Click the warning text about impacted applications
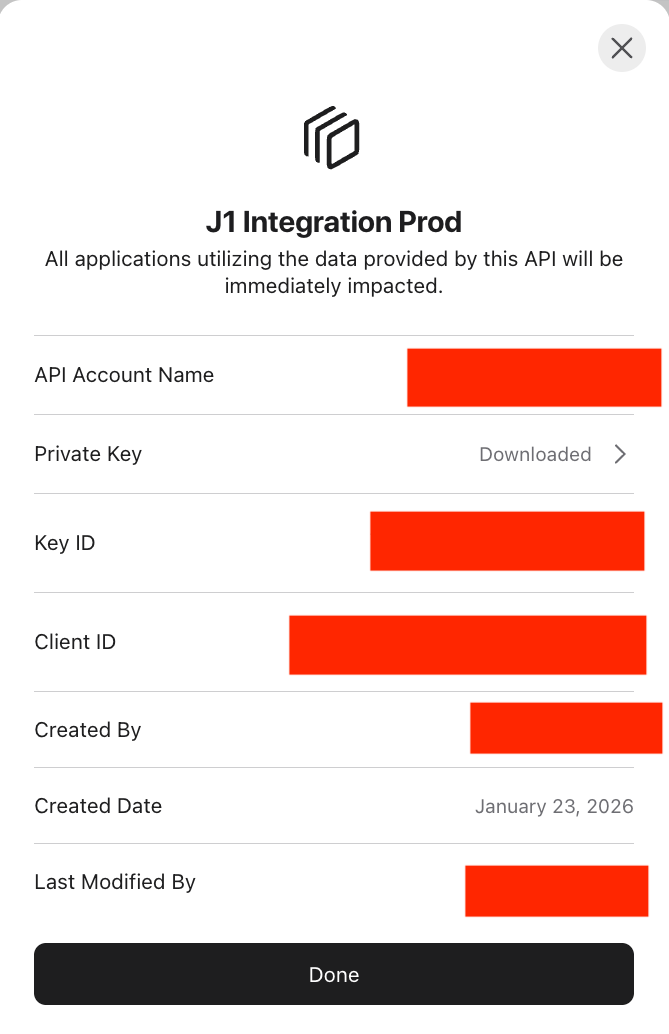 click(x=333, y=272)
